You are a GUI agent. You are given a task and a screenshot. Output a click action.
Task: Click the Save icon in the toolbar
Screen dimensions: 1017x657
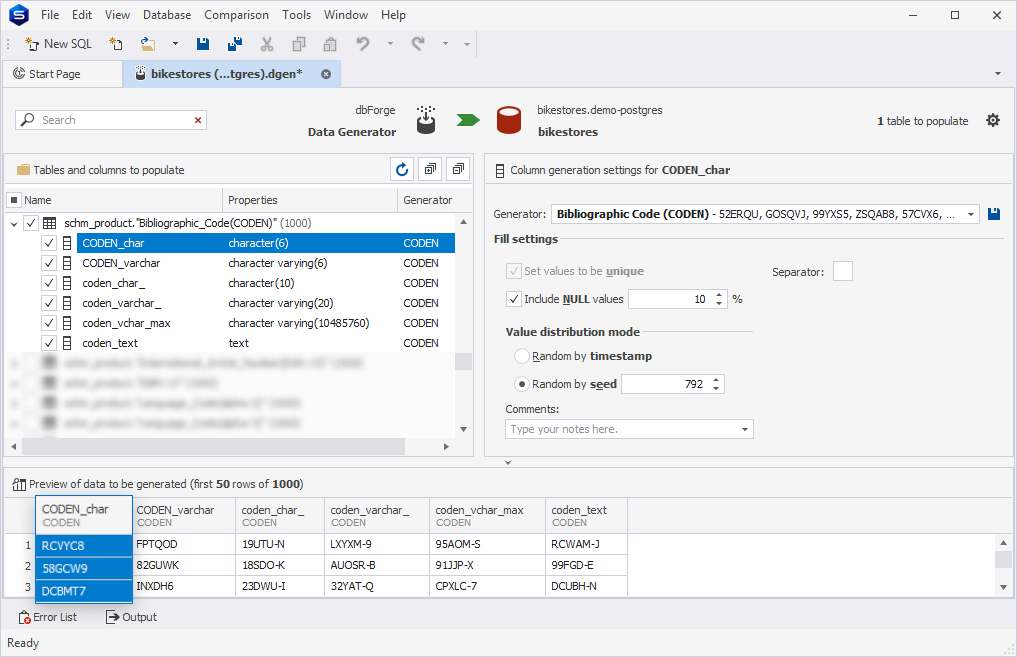click(x=203, y=44)
